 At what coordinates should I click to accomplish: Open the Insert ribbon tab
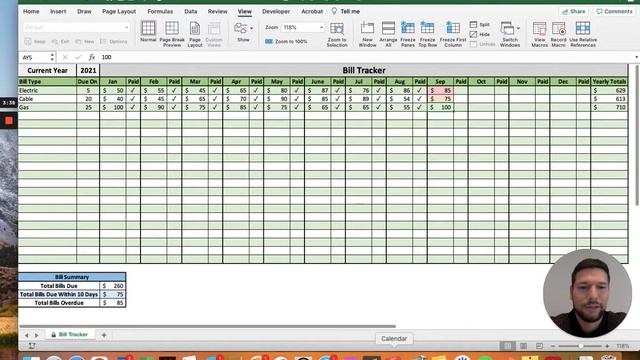tap(58, 11)
